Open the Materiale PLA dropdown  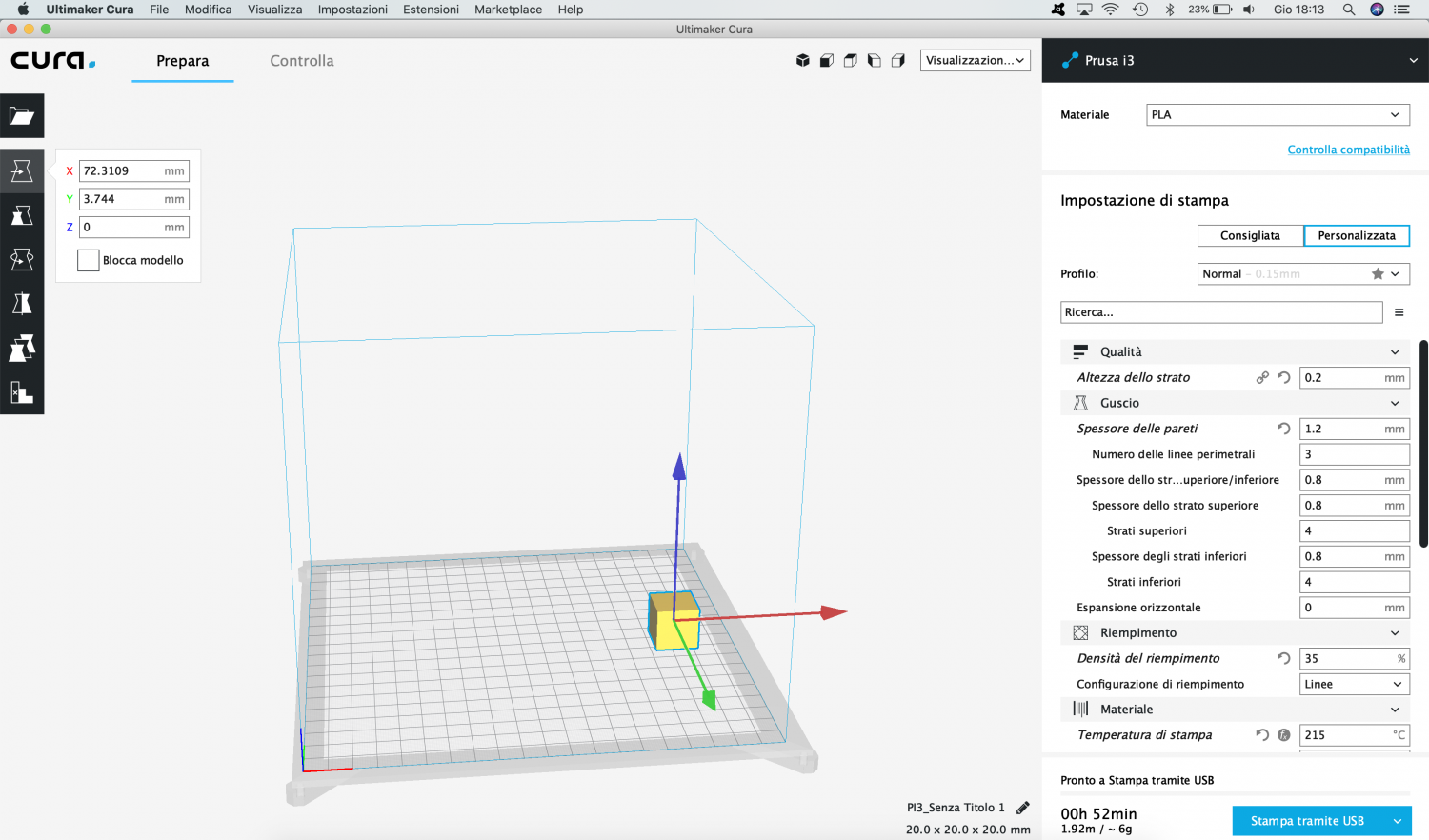tap(1278, 115)
